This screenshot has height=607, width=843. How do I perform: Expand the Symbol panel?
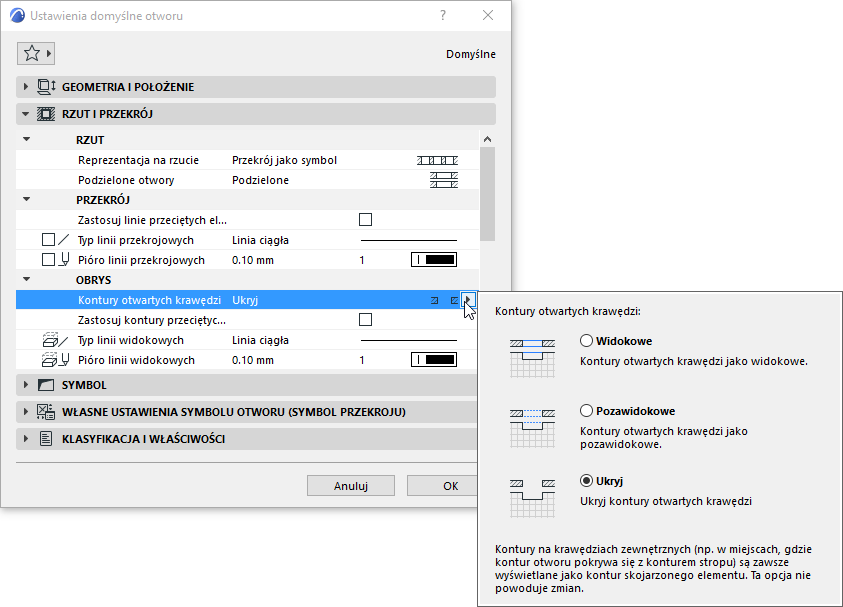(26, 385)
